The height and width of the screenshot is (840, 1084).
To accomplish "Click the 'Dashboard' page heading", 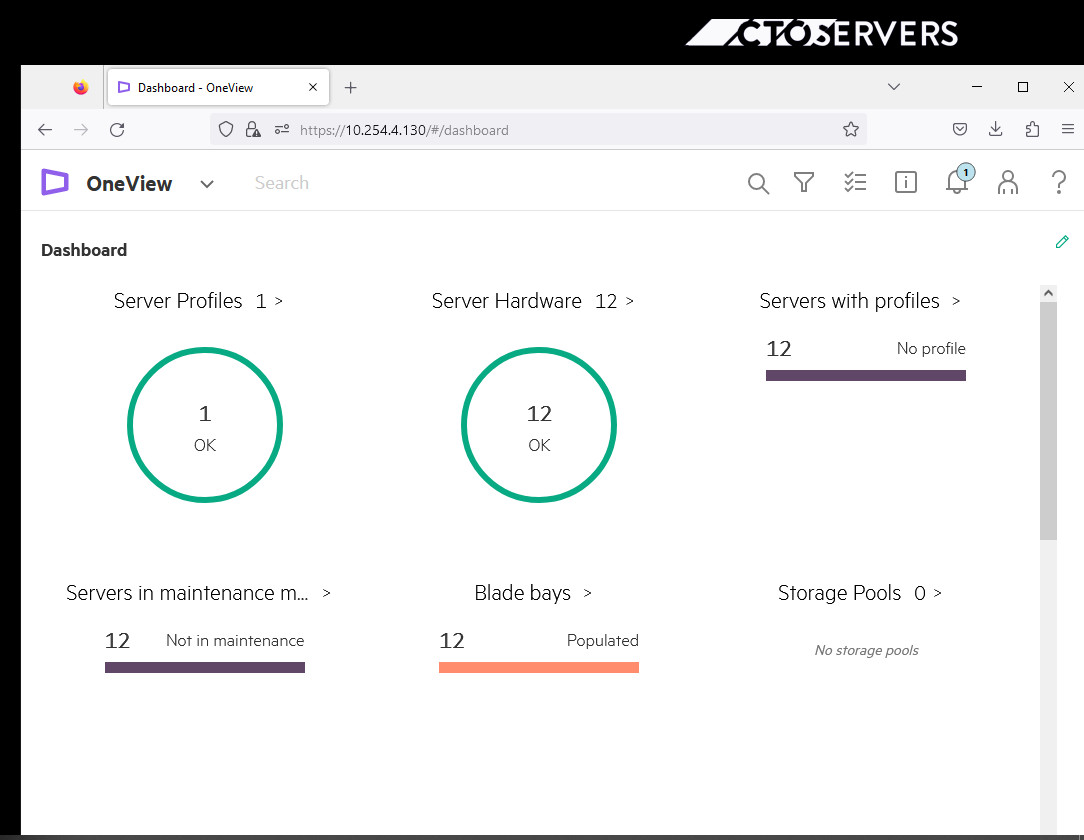I will click(x=84, y=250).
